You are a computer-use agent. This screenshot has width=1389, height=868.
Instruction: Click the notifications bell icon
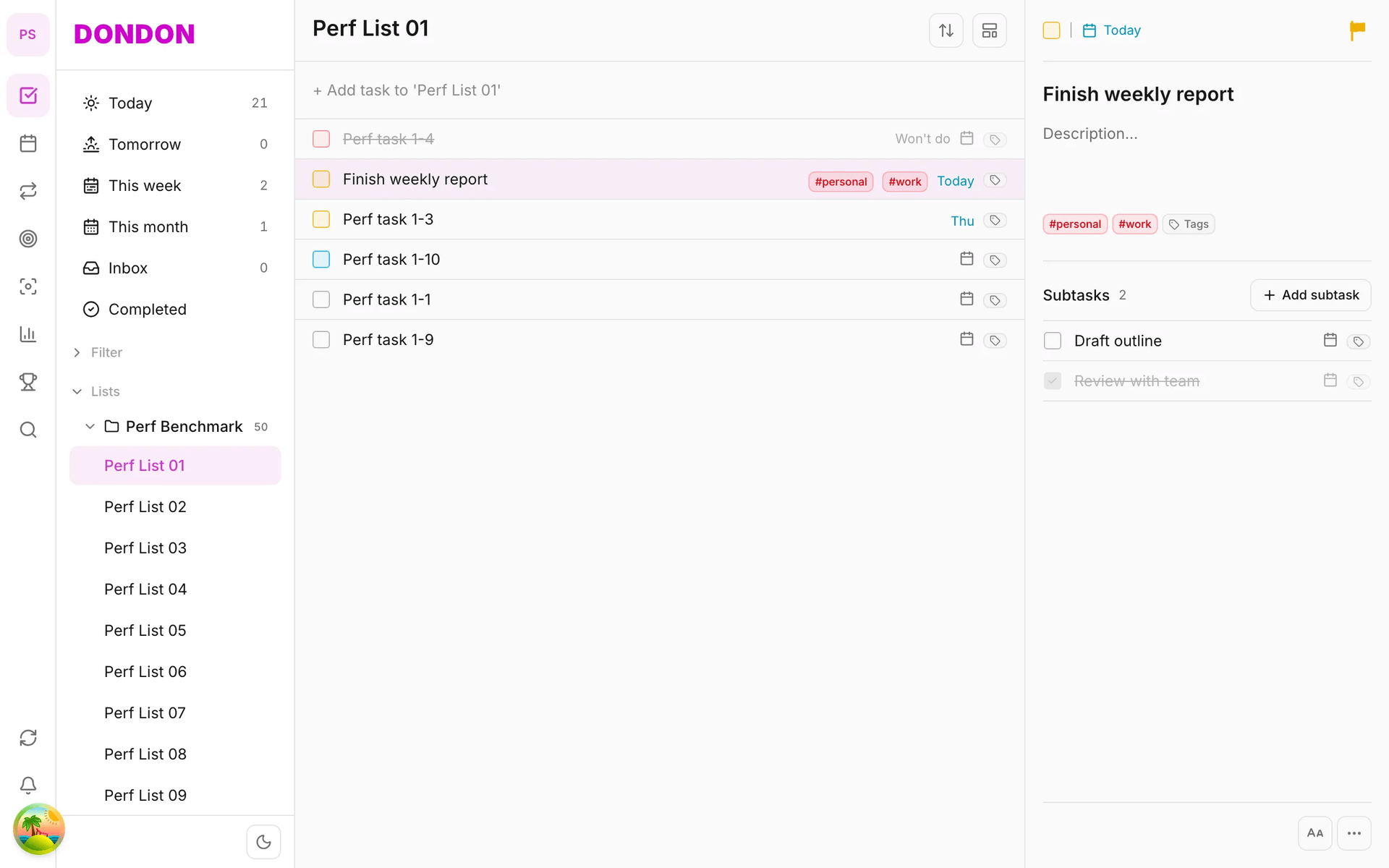pyautogui.click(x=28, y=785)
